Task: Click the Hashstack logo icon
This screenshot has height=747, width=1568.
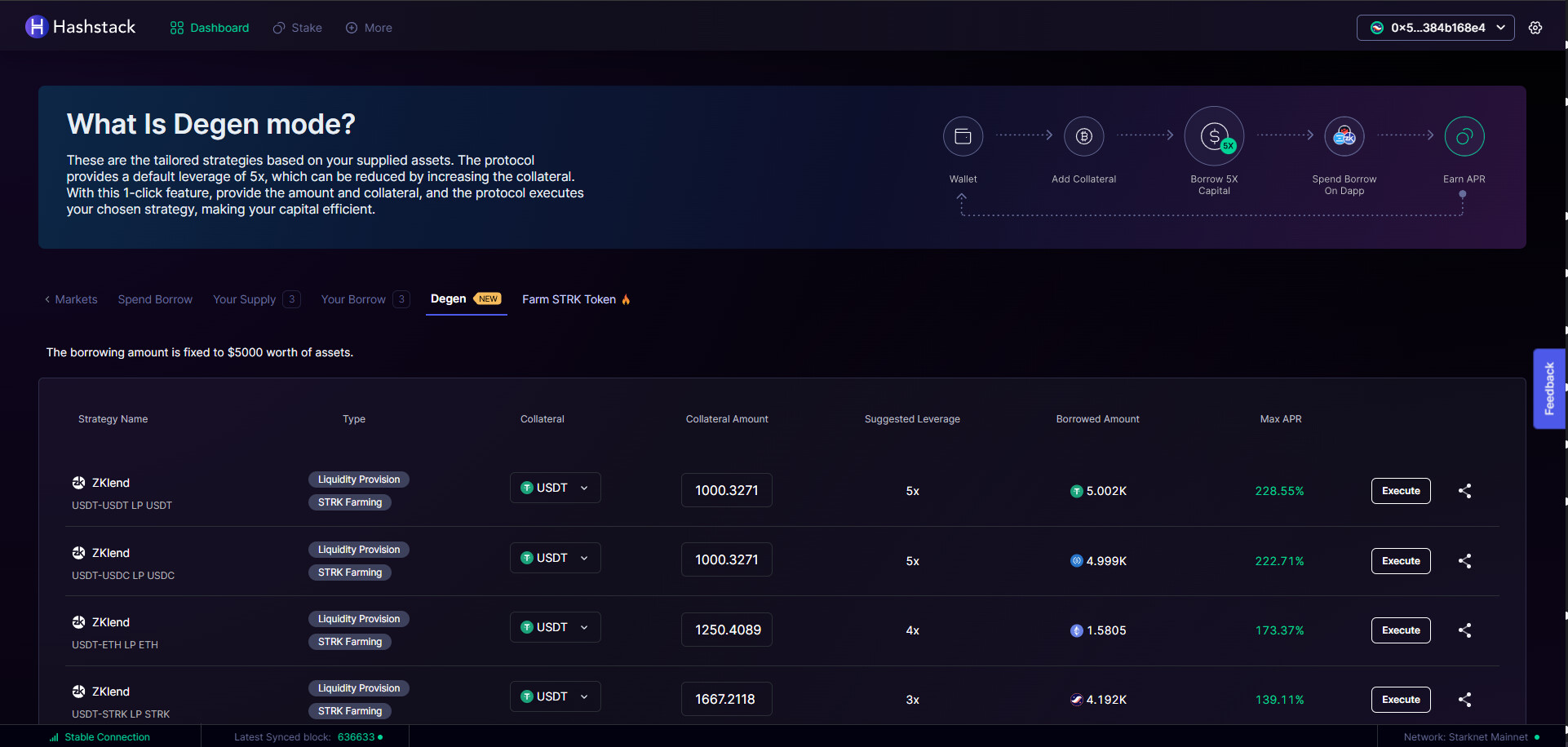Action: (37, 27)
